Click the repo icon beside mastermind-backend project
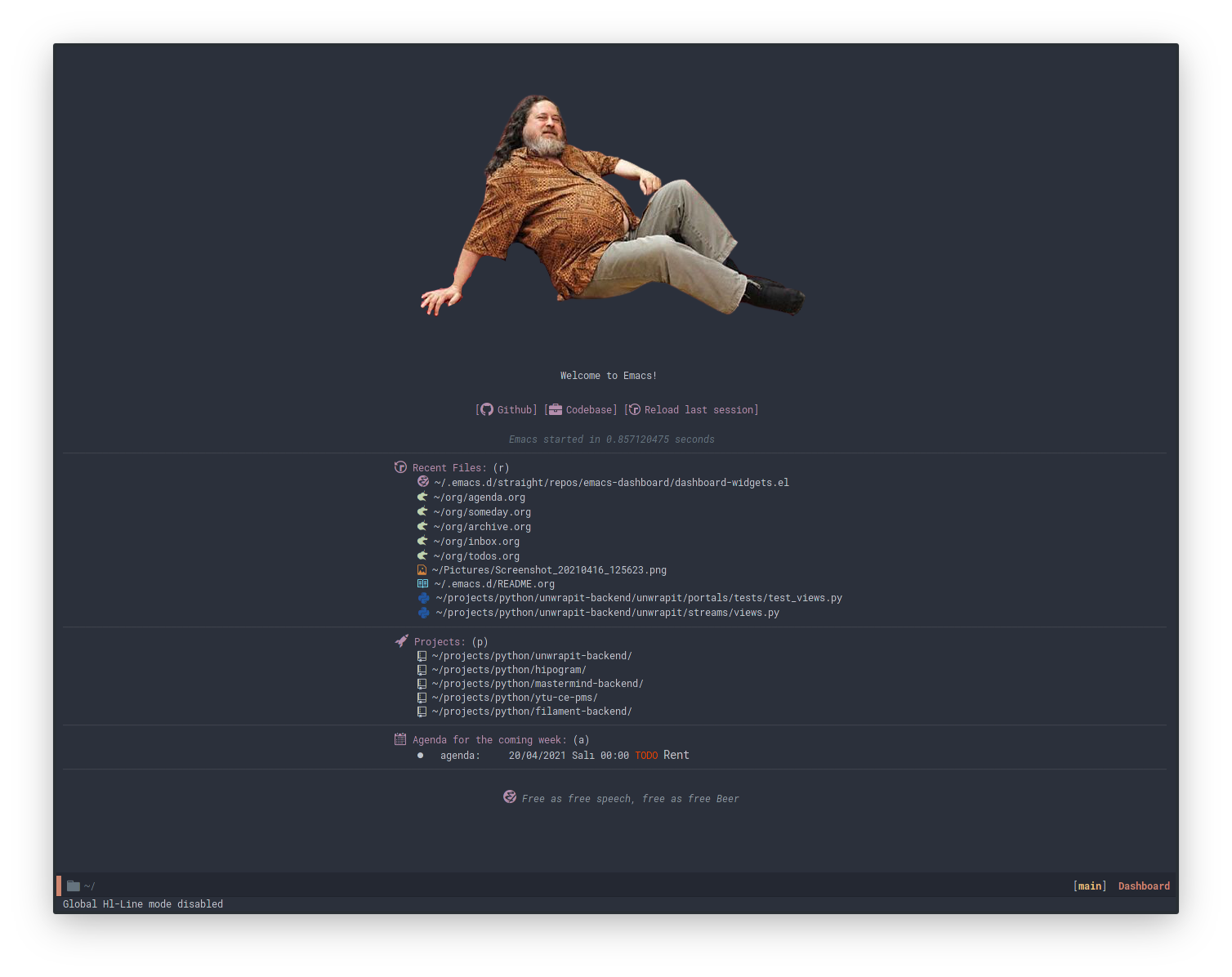 422,684
